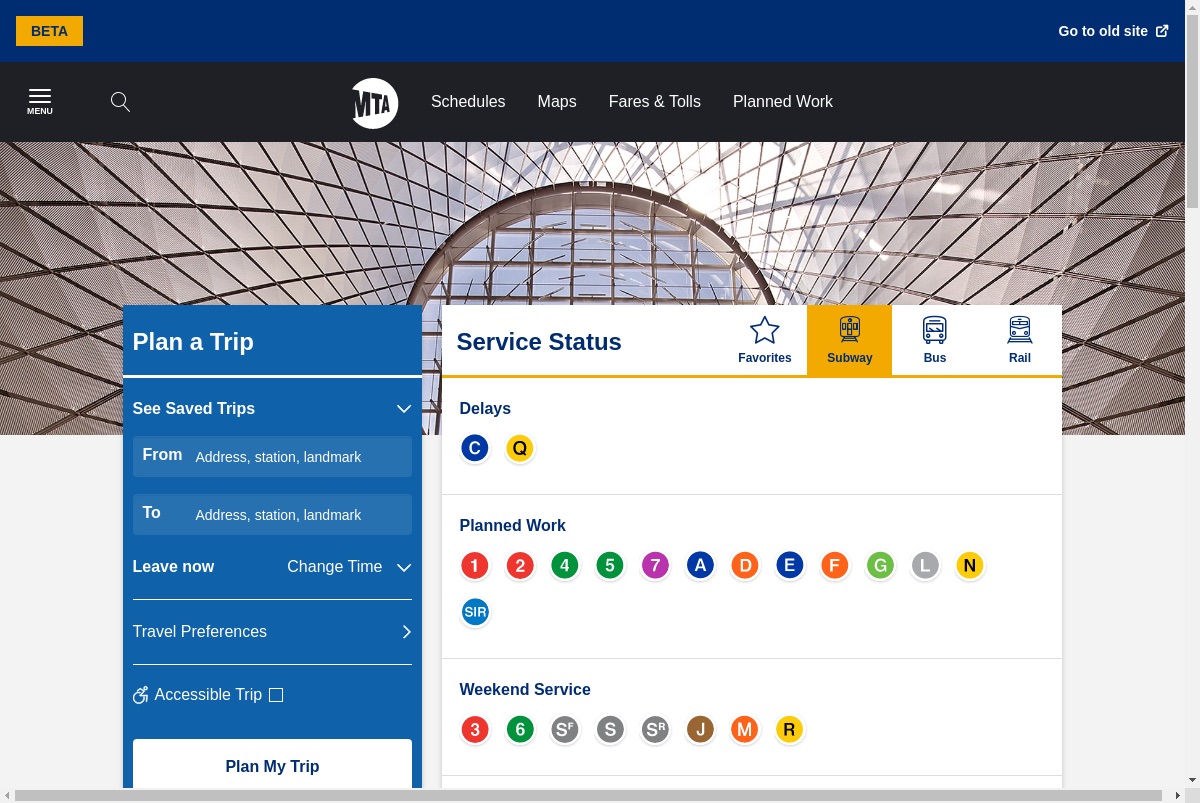Open the M train weekend service bullet

click(745, 730)
